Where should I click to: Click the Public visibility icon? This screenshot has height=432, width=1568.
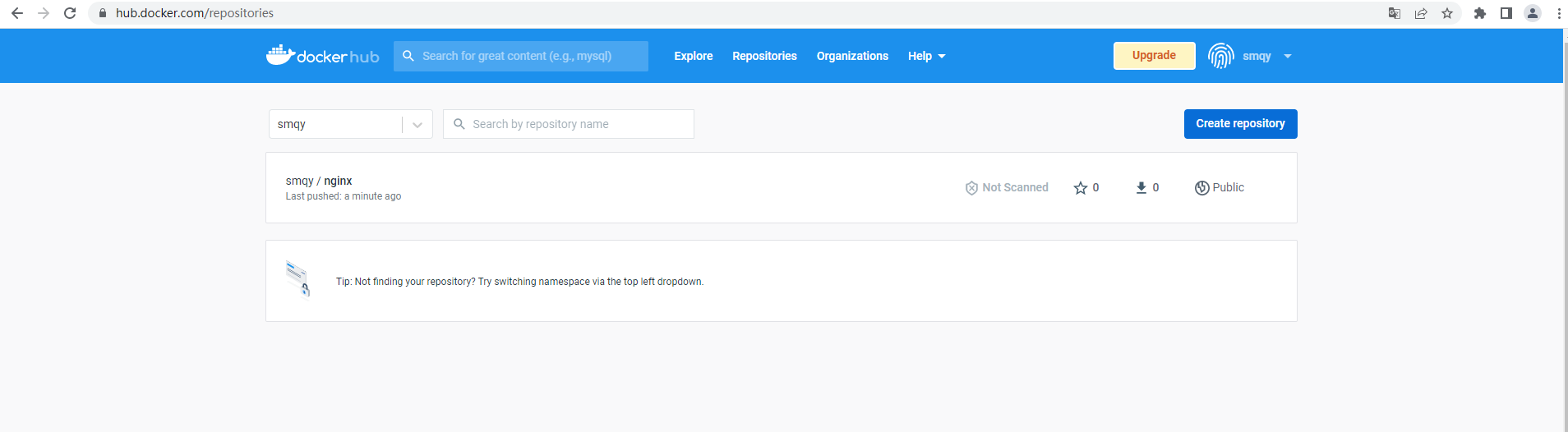[x=1201, y=188]
